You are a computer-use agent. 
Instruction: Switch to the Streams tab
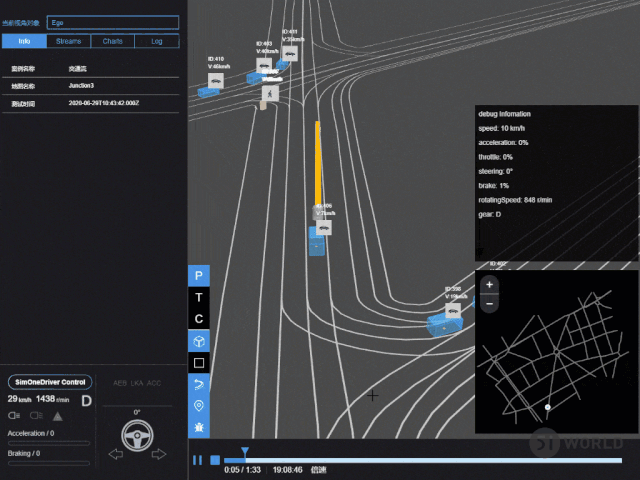[x=69, y=42]
